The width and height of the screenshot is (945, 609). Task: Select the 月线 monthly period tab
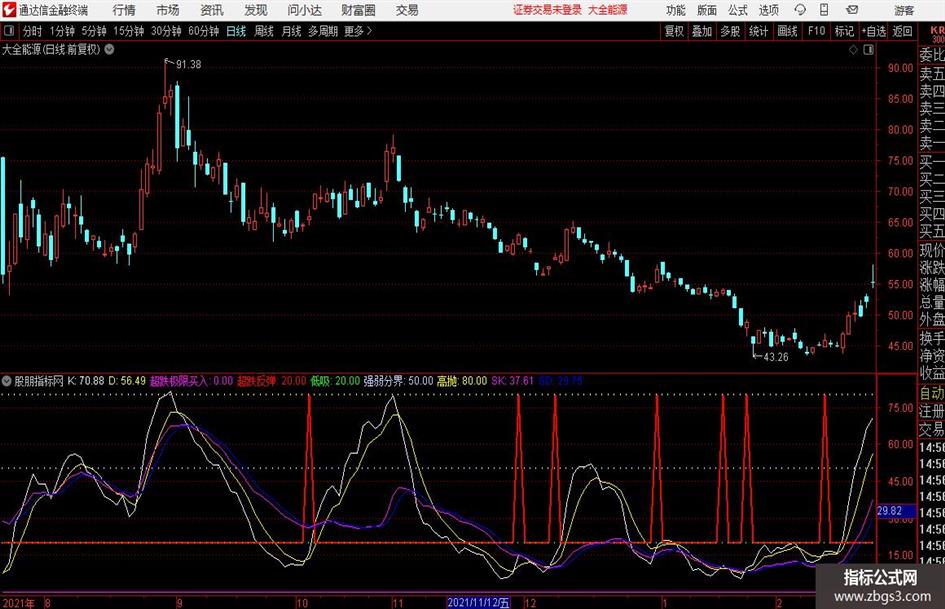(x=291, y=31)
